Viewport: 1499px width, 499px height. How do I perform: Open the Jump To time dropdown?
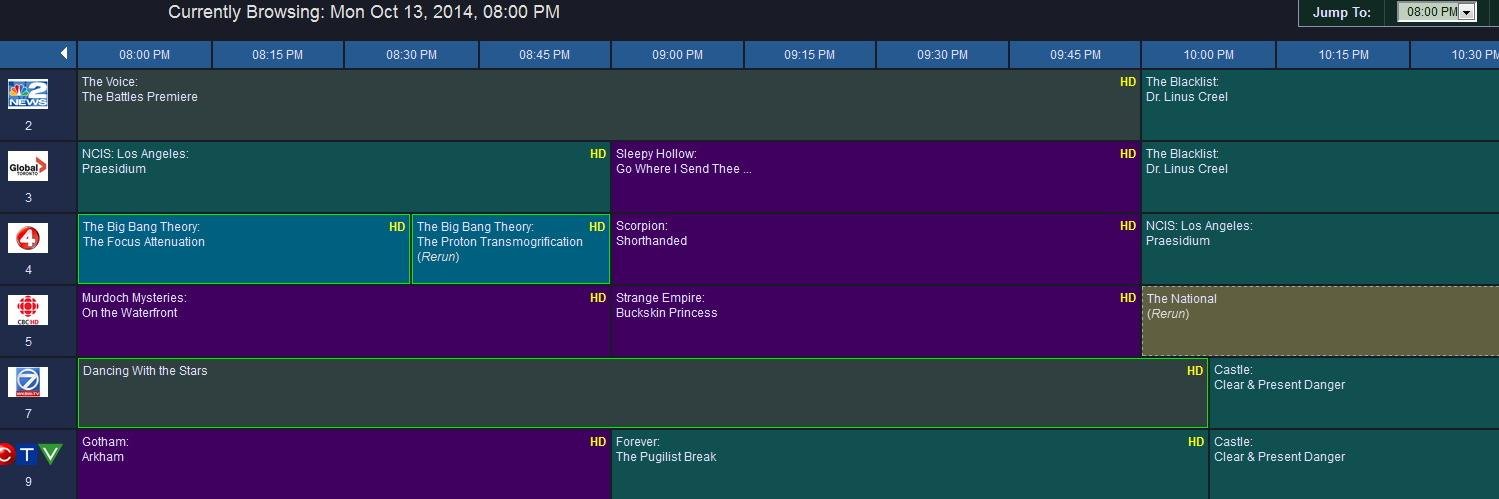tap(1438, 12)
